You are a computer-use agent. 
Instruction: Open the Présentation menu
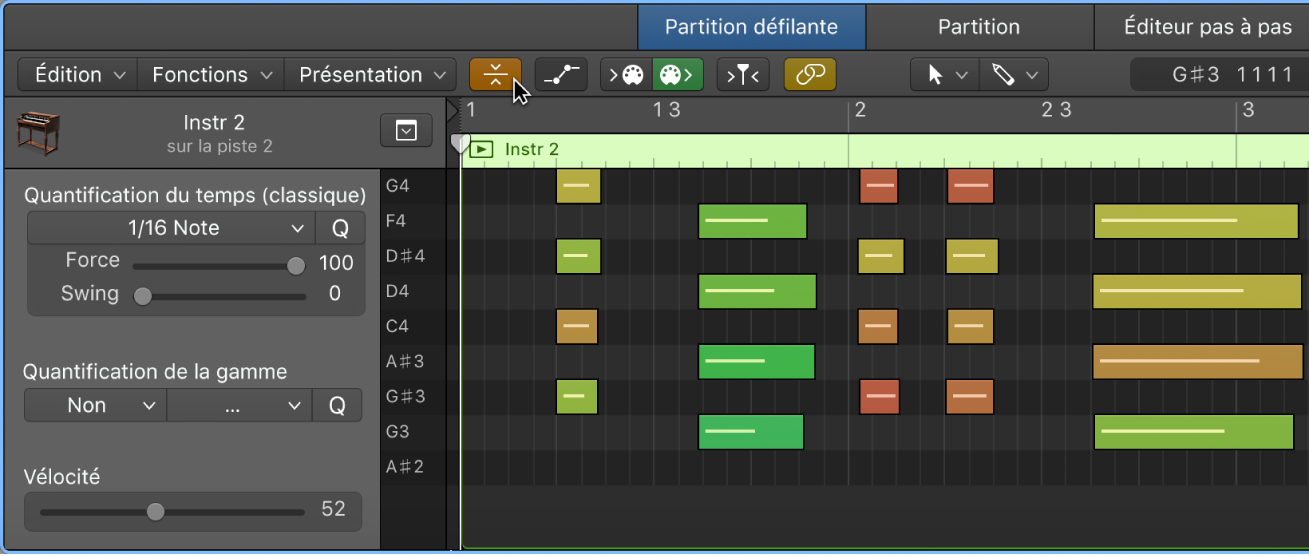[371, 75]
